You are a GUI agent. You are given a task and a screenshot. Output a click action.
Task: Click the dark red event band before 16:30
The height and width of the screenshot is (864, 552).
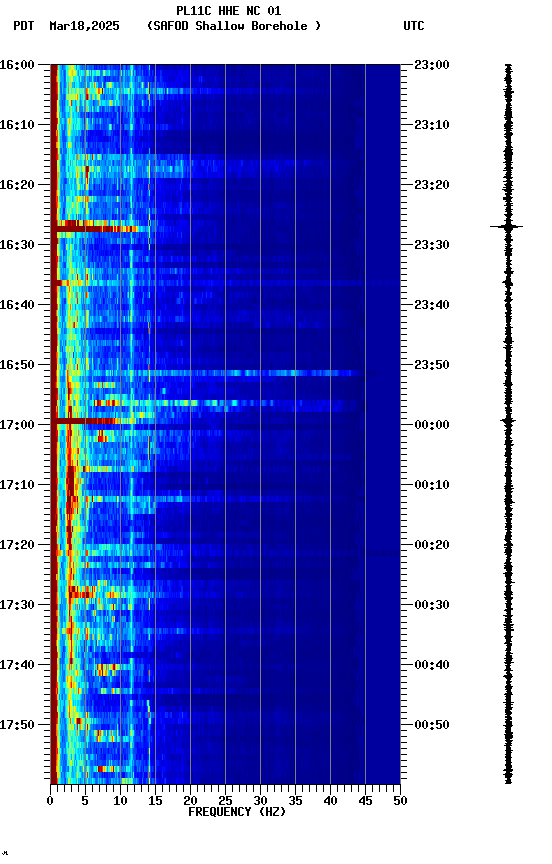point(95,228)
